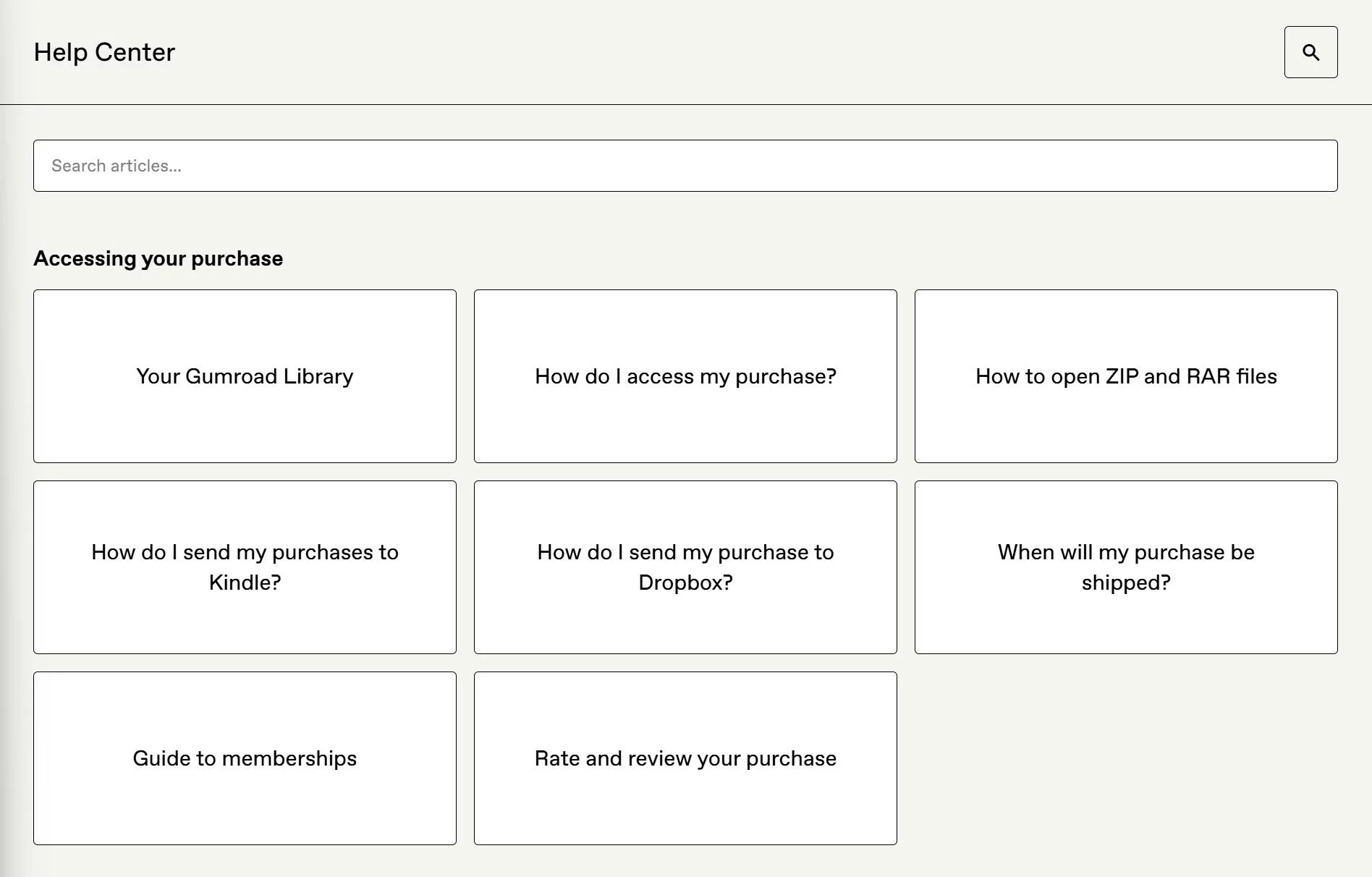1372x877 pixels.
Task: Open How do I access my purchase
Action: tap(685, 376)
